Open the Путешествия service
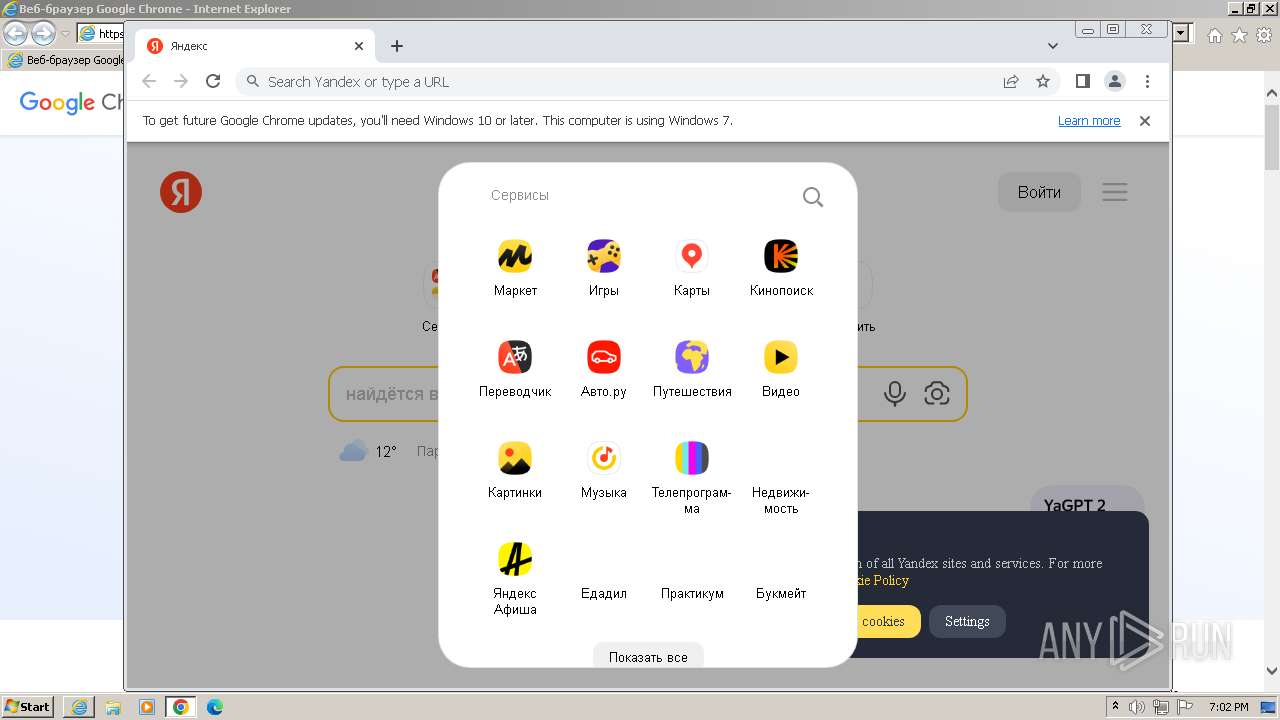 click(x=692, y=369)
